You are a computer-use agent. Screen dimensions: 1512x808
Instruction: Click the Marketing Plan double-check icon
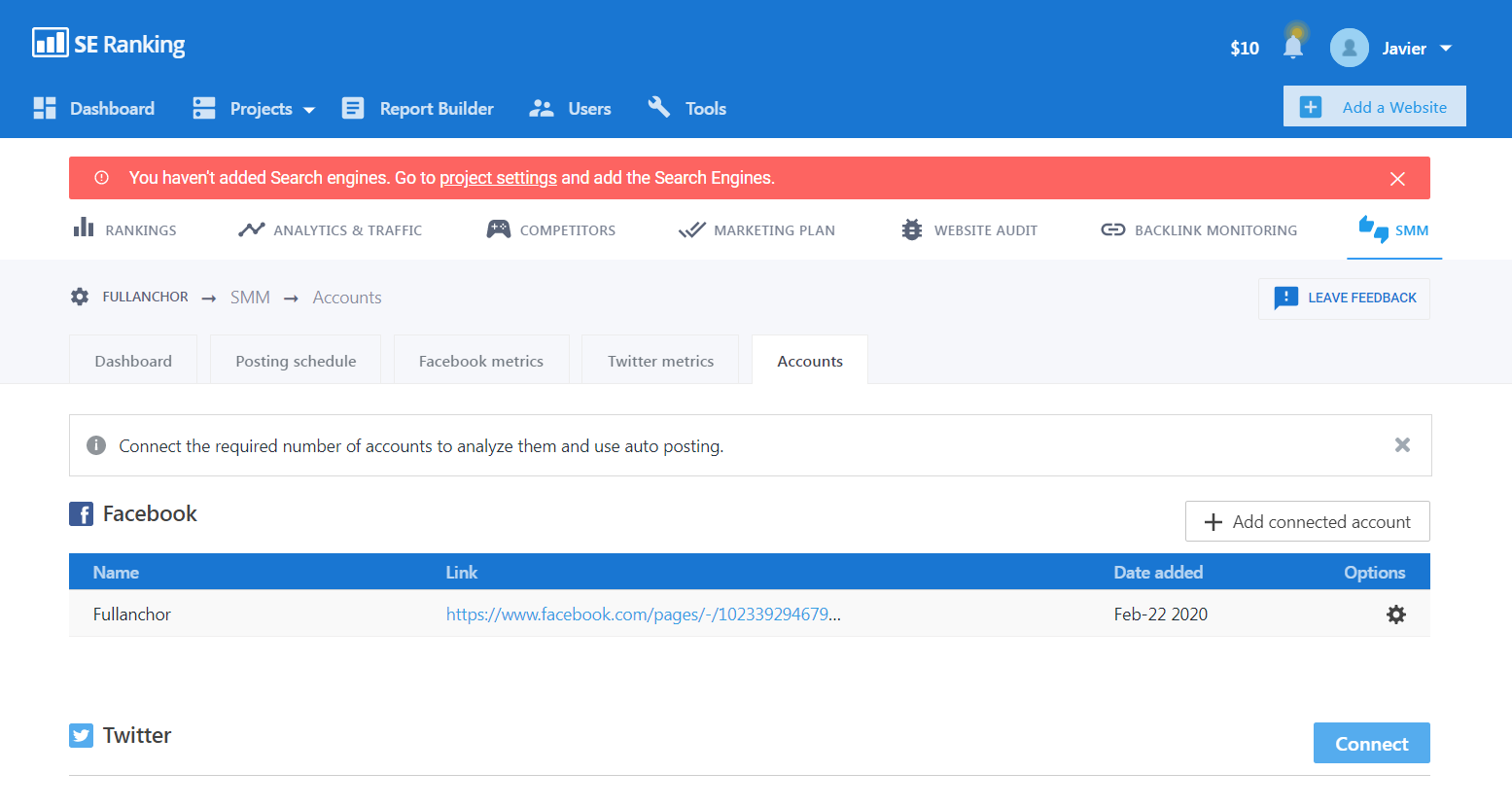tap(692, 230)
